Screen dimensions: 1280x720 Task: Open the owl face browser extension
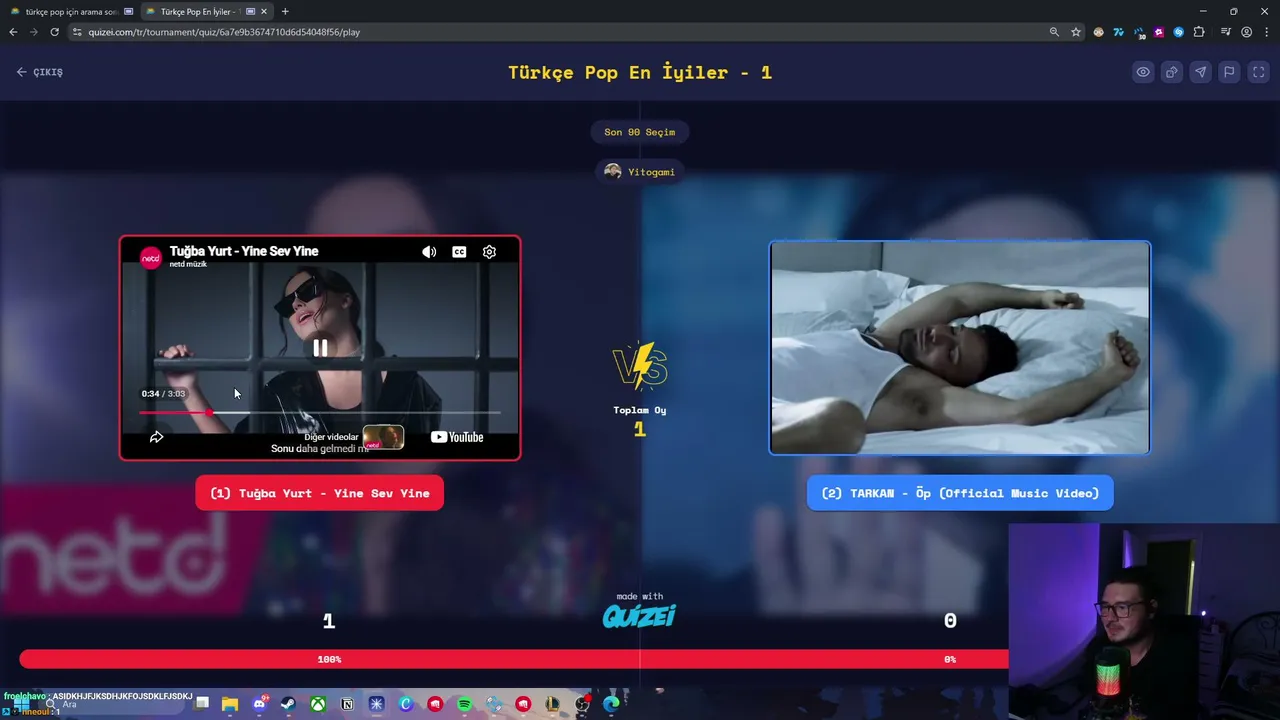1099,32
